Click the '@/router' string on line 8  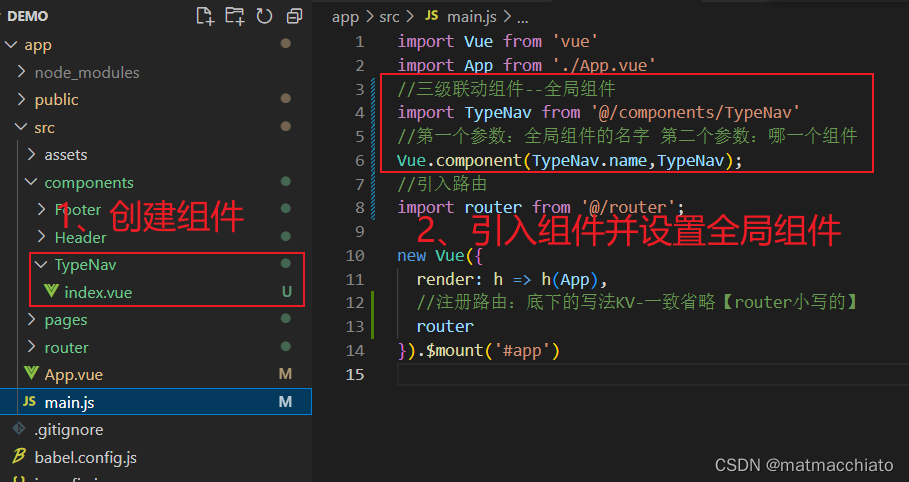[628, 207]
